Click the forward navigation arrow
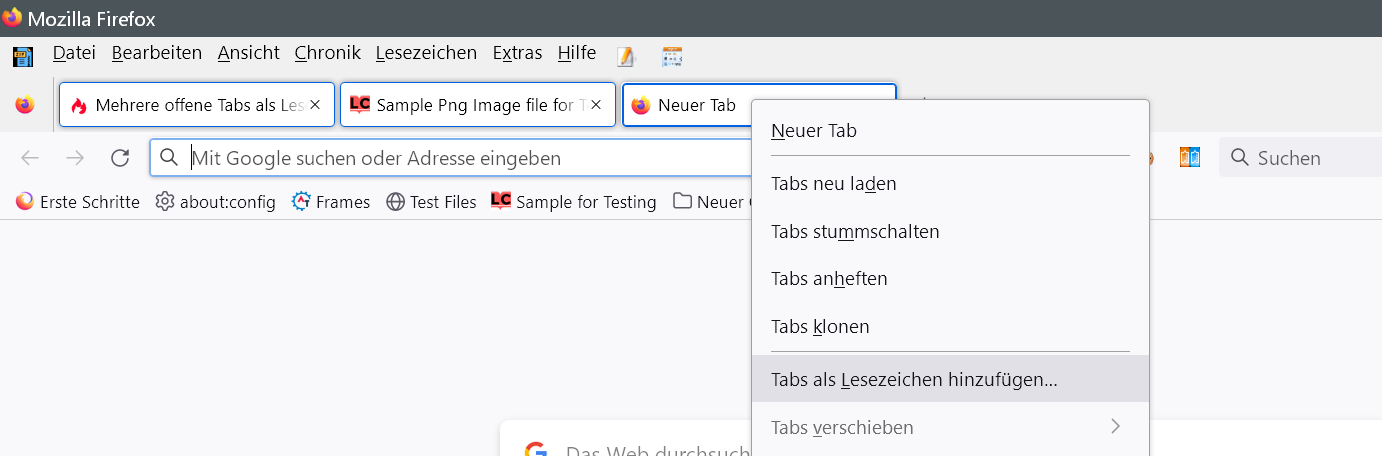The height and width of the screenshot is (456, 1382). 75,158
